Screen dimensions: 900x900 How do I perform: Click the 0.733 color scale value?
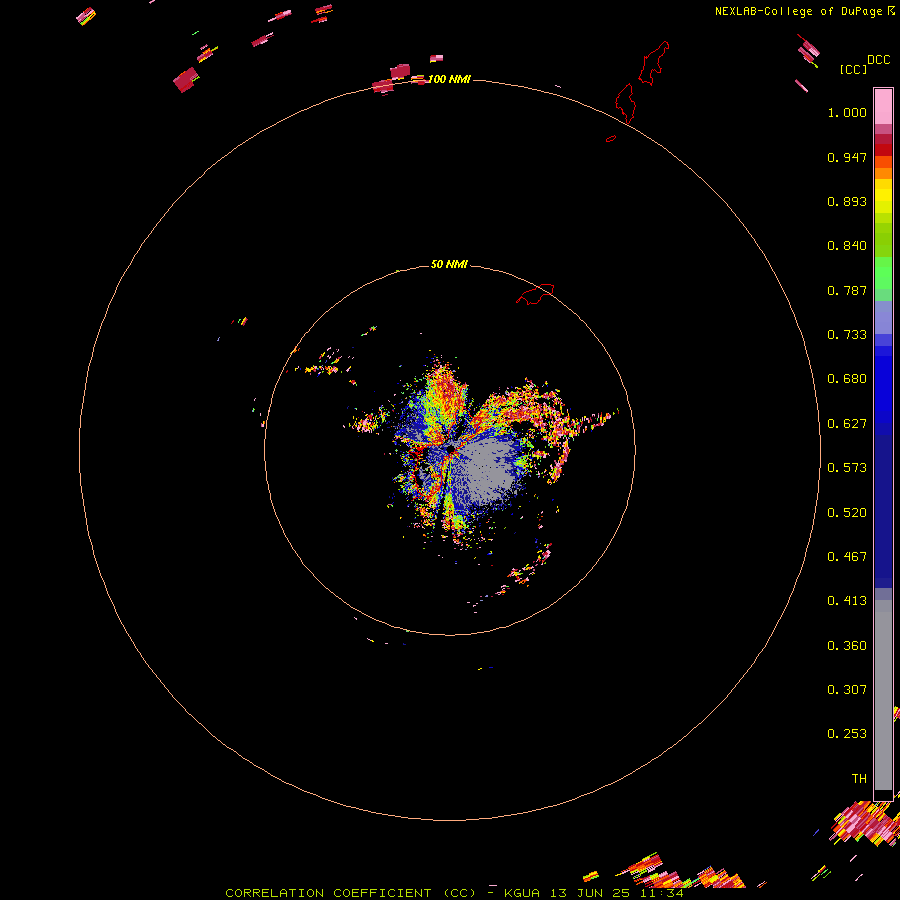coord(847,335)
